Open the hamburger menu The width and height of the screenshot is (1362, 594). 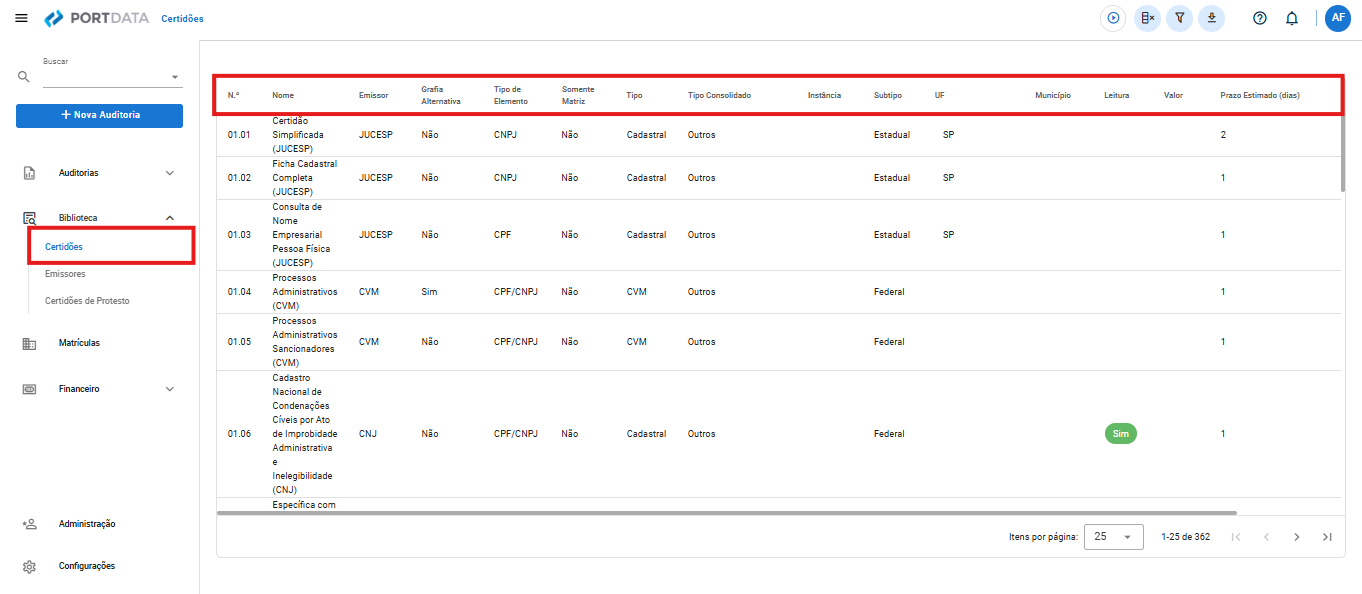22,18
